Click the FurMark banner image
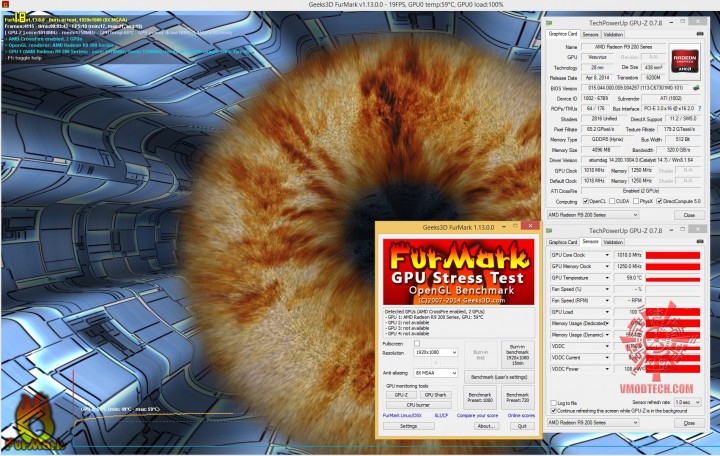This screenshot has height=456, width=720. pyautogui.click(x=458, y=272)
